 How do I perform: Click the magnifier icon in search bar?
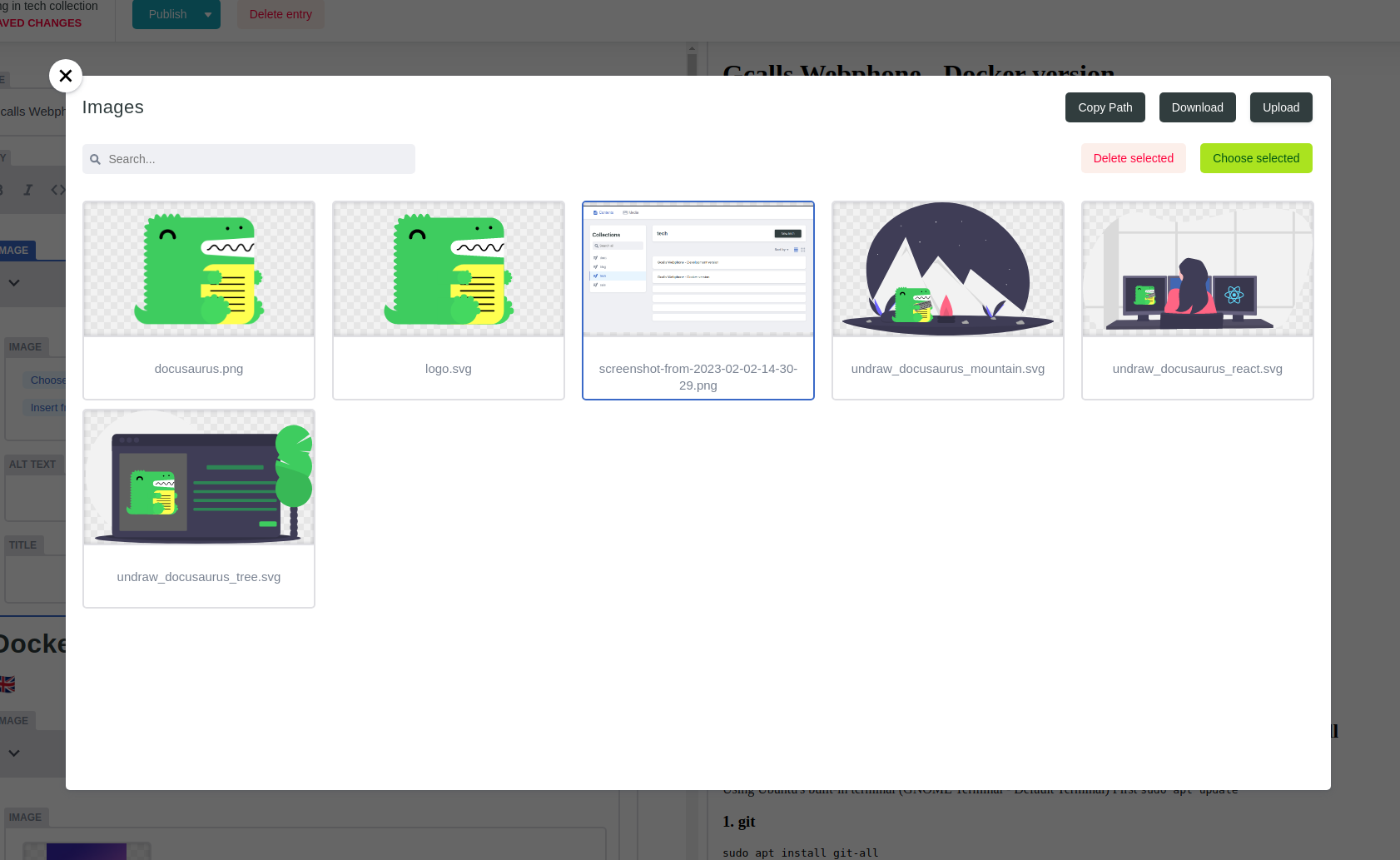click(96, 159)
